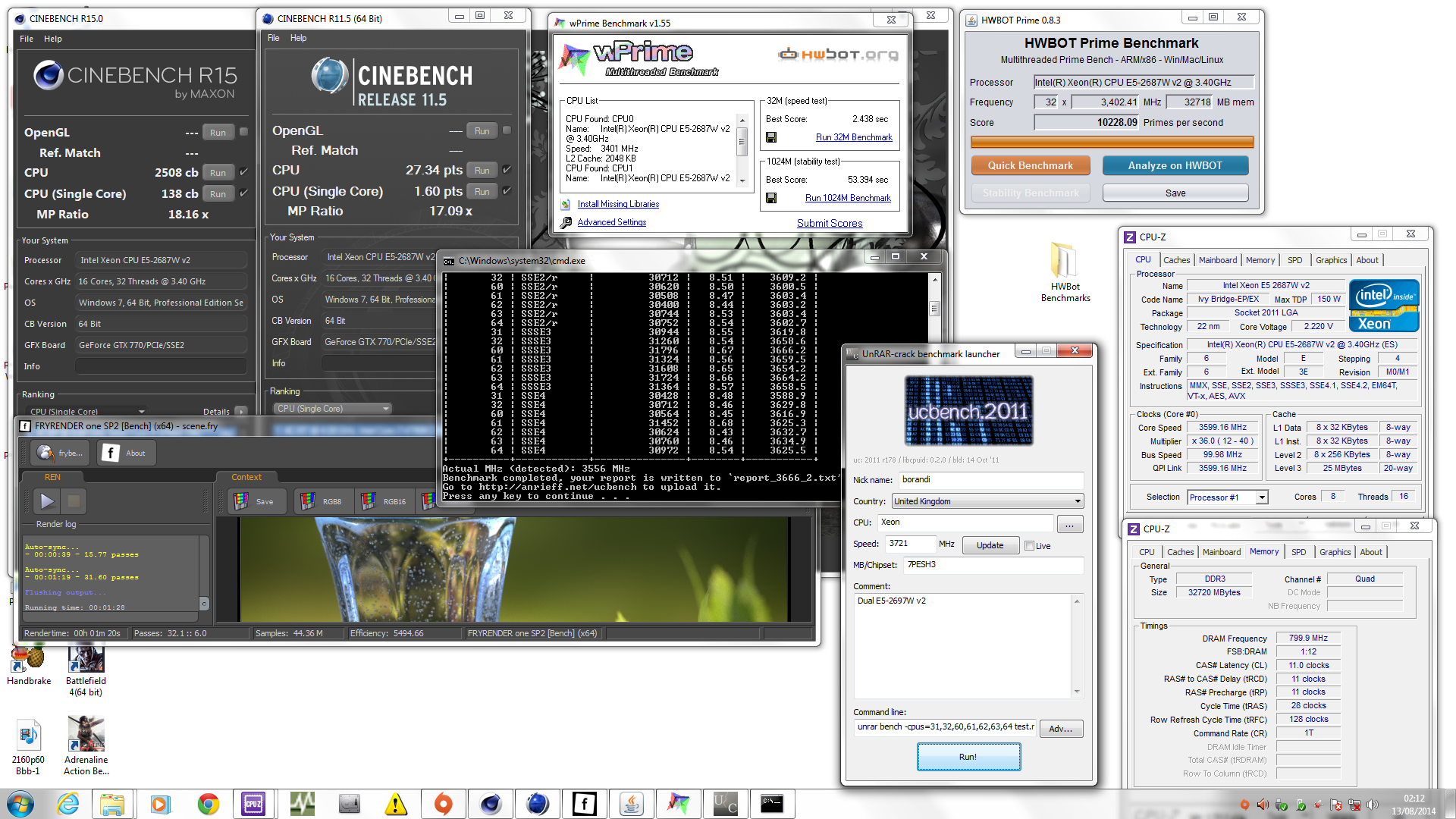Open Windows Explorer from taskbar
Screen dimensions: 1456x819
point(113,804)
